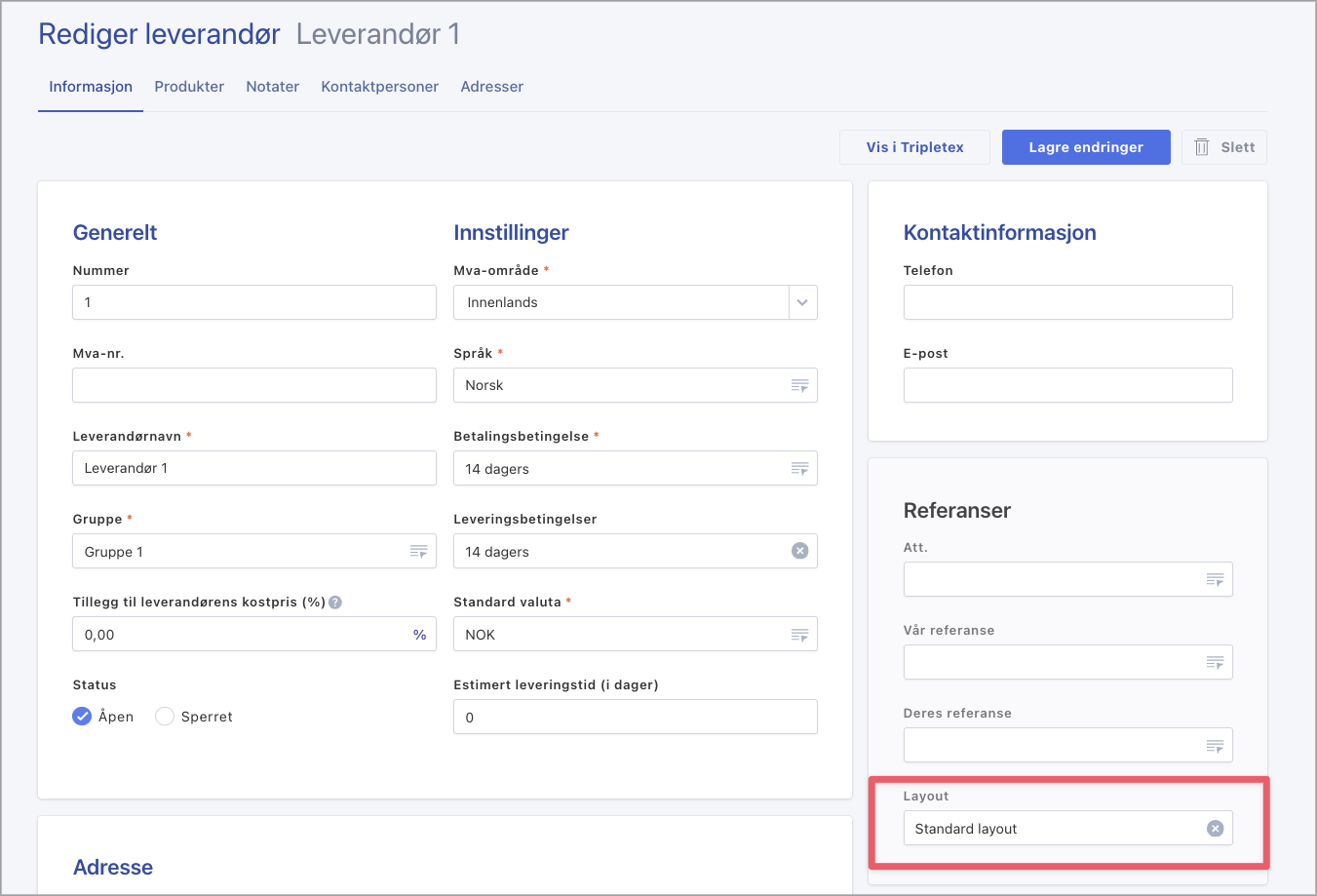
Task: Clear the selected Standard layout
Action: pos(1215,828)
